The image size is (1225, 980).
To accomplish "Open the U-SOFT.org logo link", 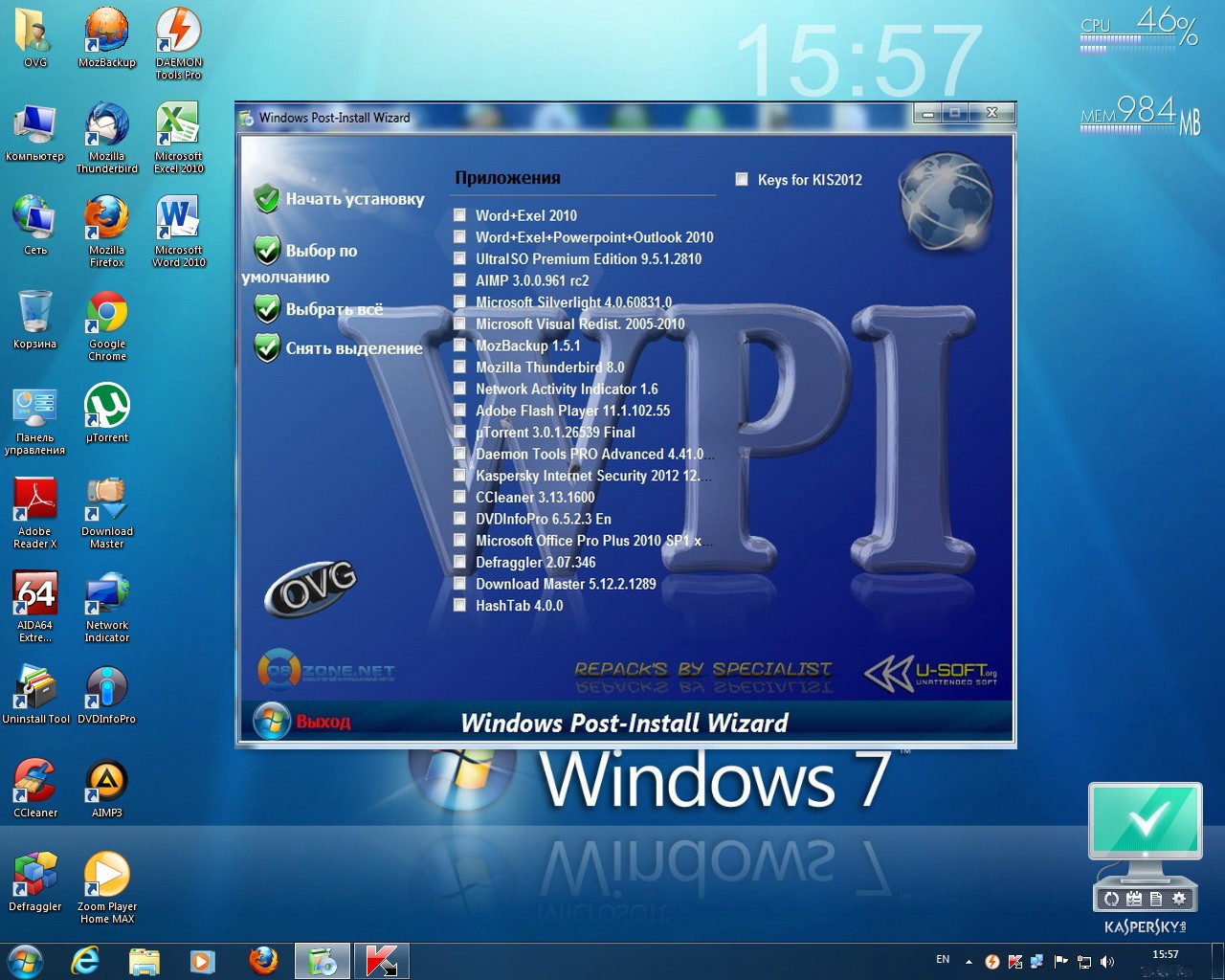I will (932, 674).
